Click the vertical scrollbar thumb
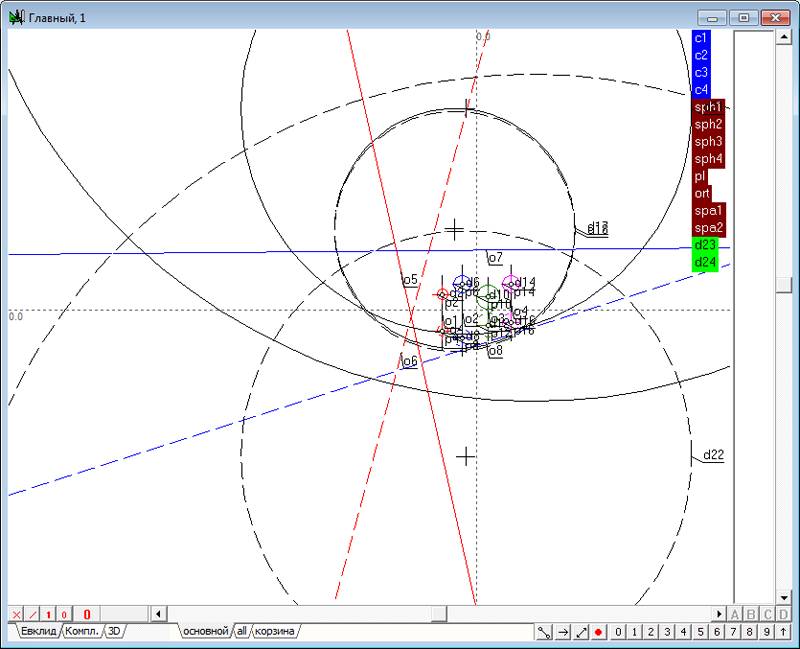This screenshot has height=649, width=800. [x=784, y=285]
